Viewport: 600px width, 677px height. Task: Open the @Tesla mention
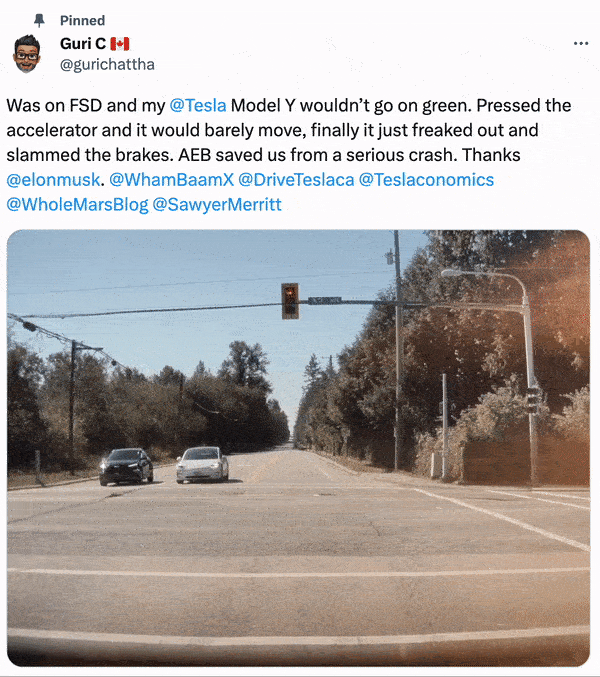tap(198, 105)
